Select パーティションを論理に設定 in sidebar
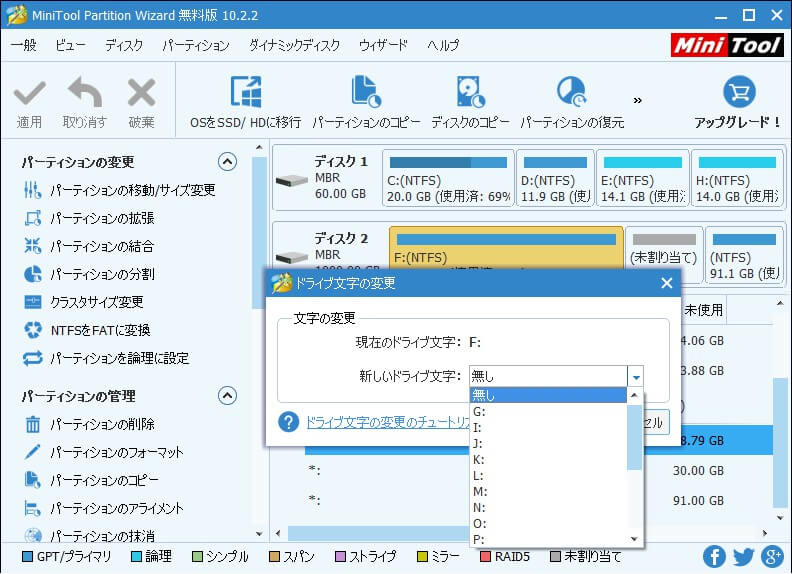 [x=106, y=358]
